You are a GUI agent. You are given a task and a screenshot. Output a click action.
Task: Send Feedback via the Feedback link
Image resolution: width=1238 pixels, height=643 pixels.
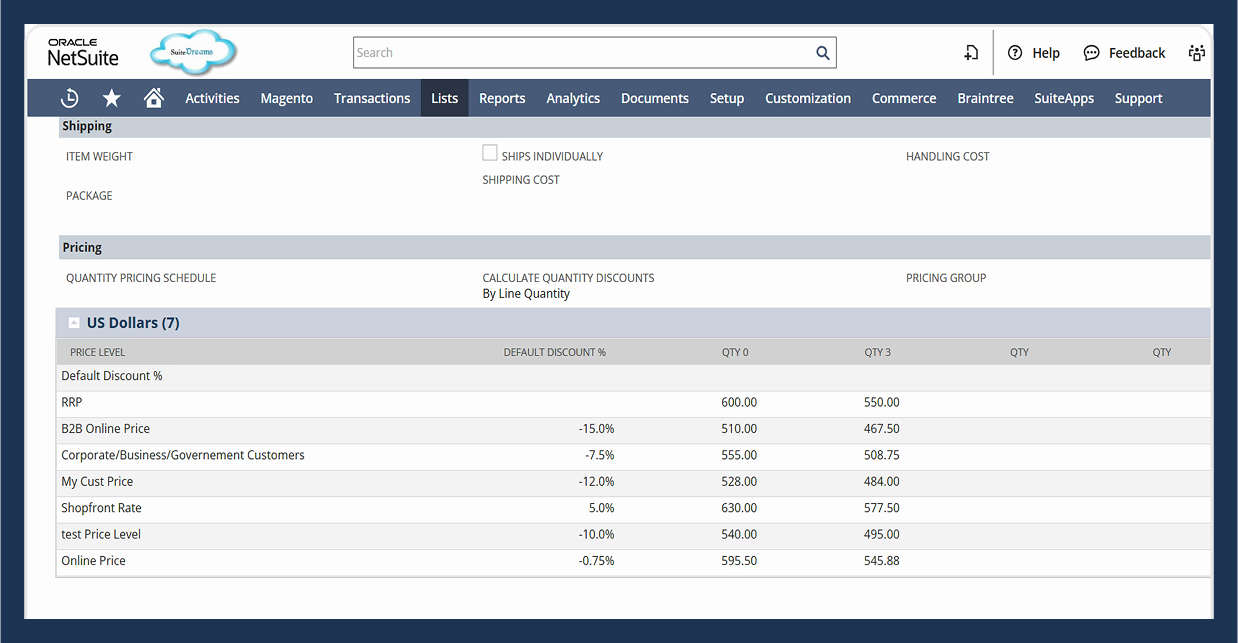click(x=1135, y=52)
